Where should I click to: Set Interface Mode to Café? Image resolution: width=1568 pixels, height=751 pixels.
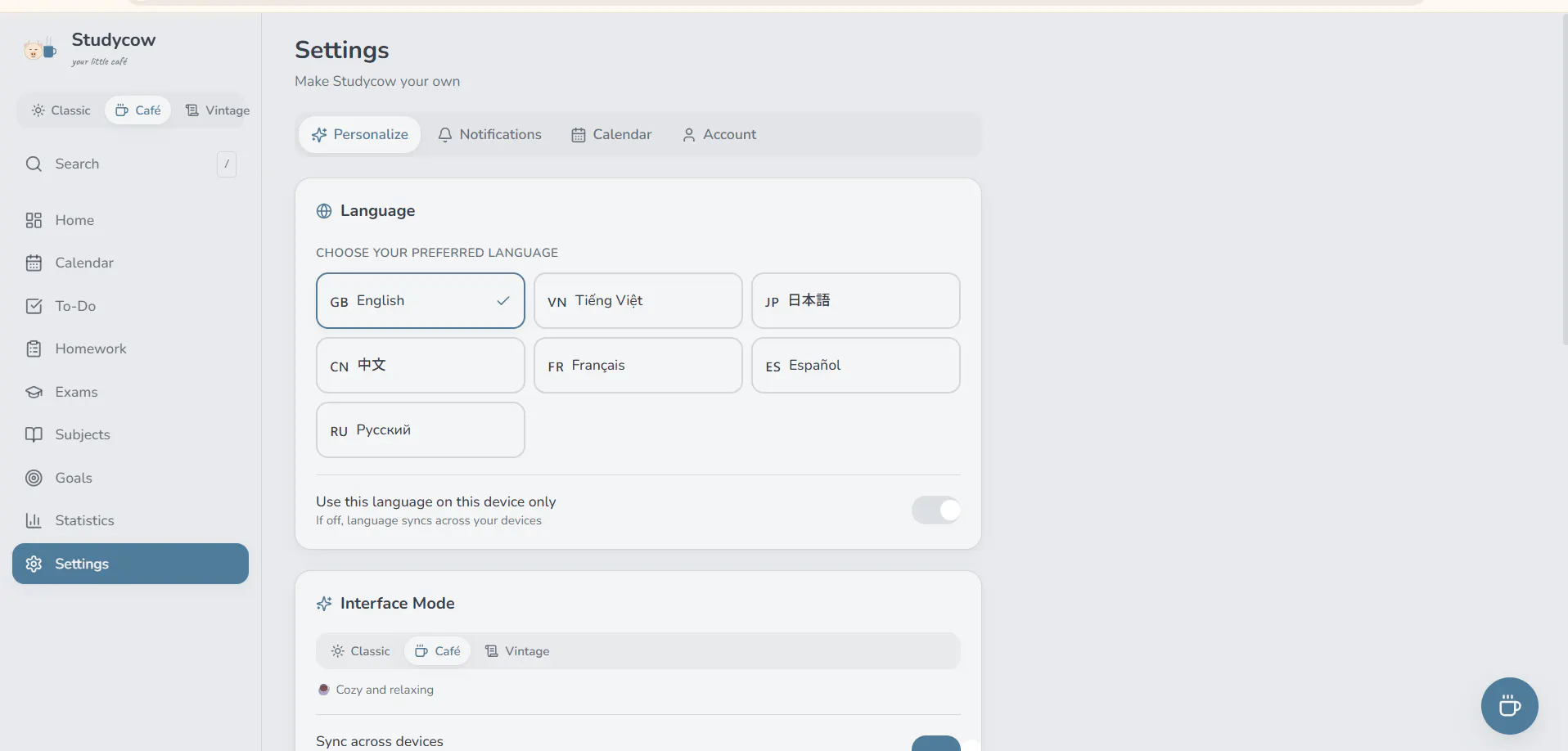437,651
